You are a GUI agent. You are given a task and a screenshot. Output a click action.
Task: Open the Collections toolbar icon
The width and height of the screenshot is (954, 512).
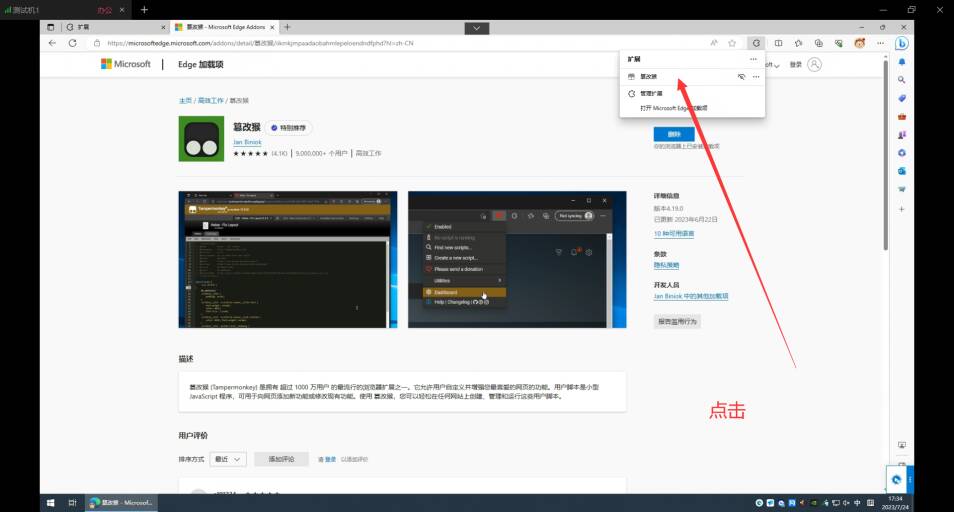(818, 43)
